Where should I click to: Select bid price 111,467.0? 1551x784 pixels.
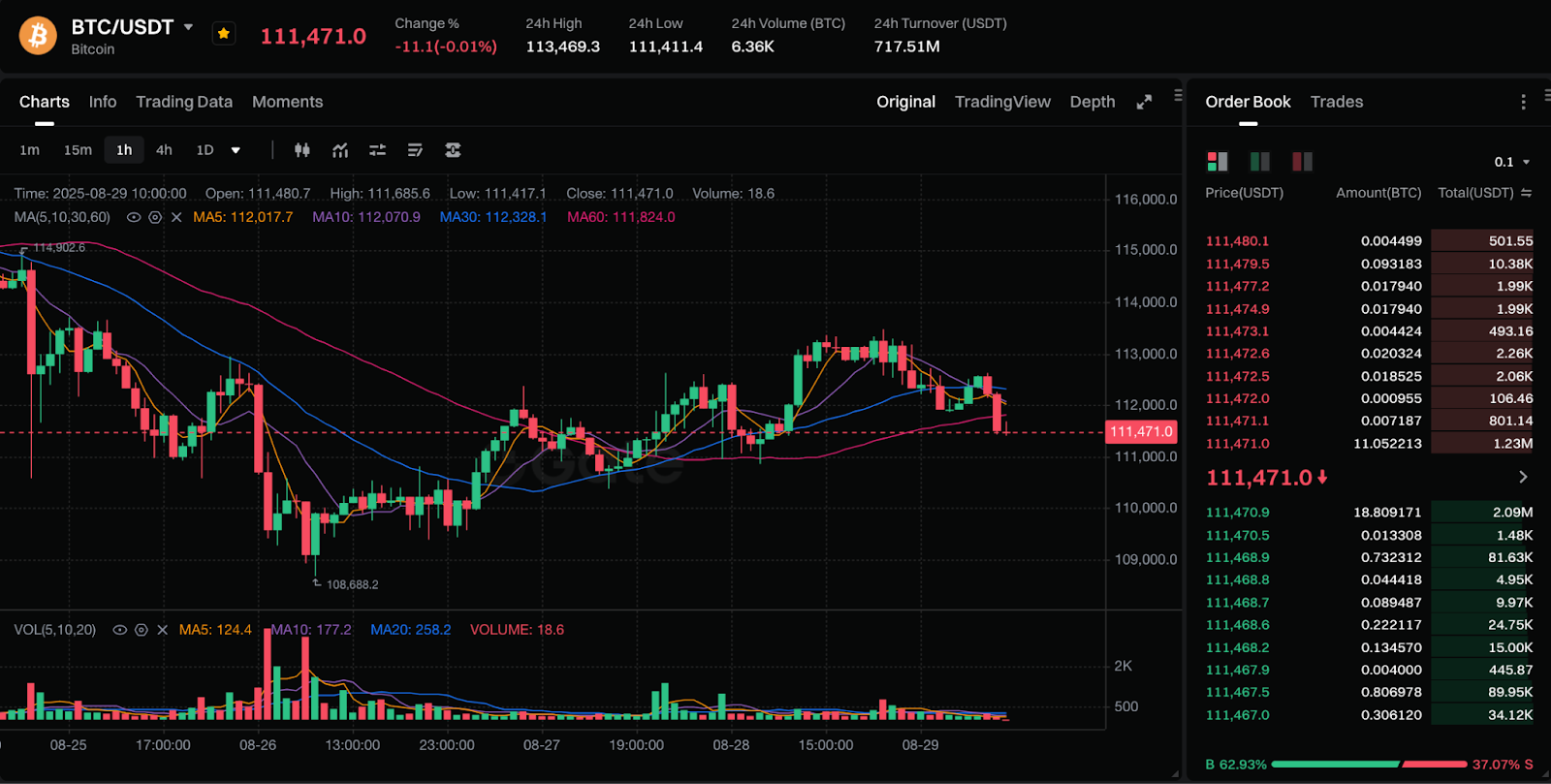coord(1237,715)
